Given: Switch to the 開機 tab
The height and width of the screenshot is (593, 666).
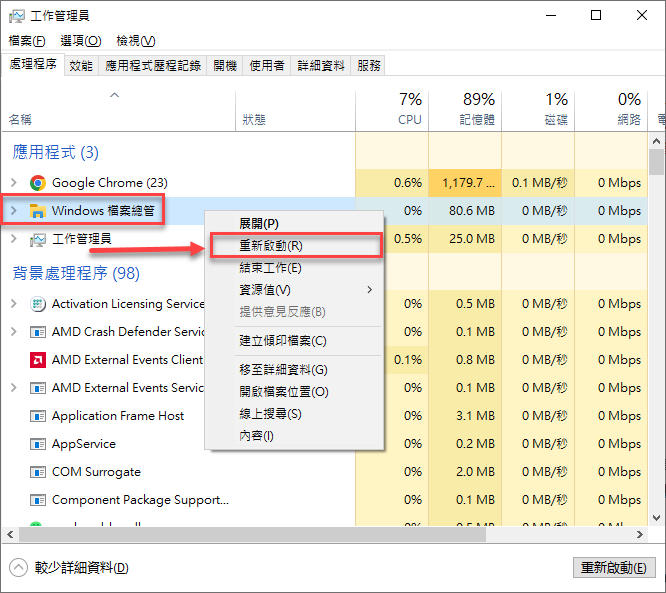Looking at the screenshot, I should pyautogui.click(x=225, y=65).
